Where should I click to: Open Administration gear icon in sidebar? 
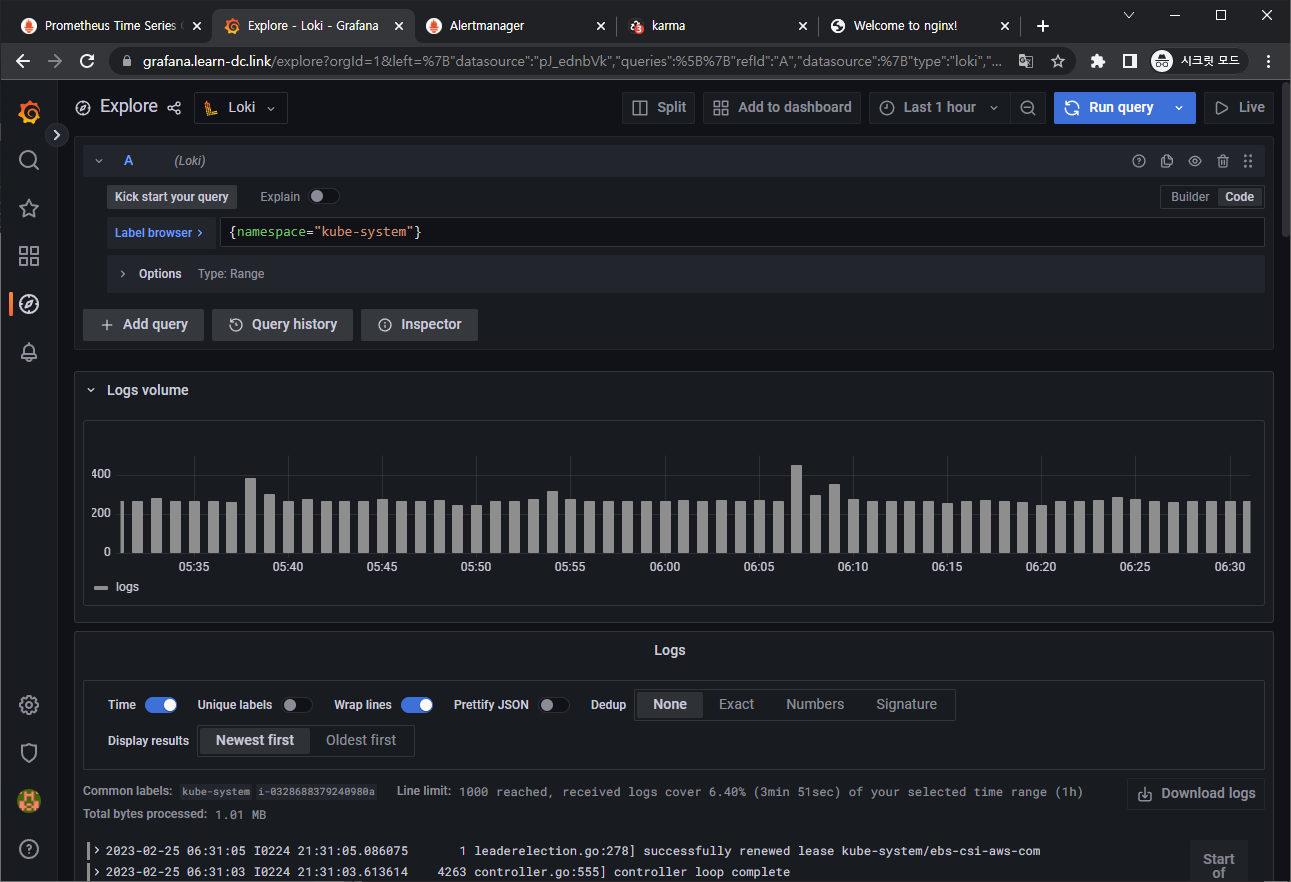[29, 705]
